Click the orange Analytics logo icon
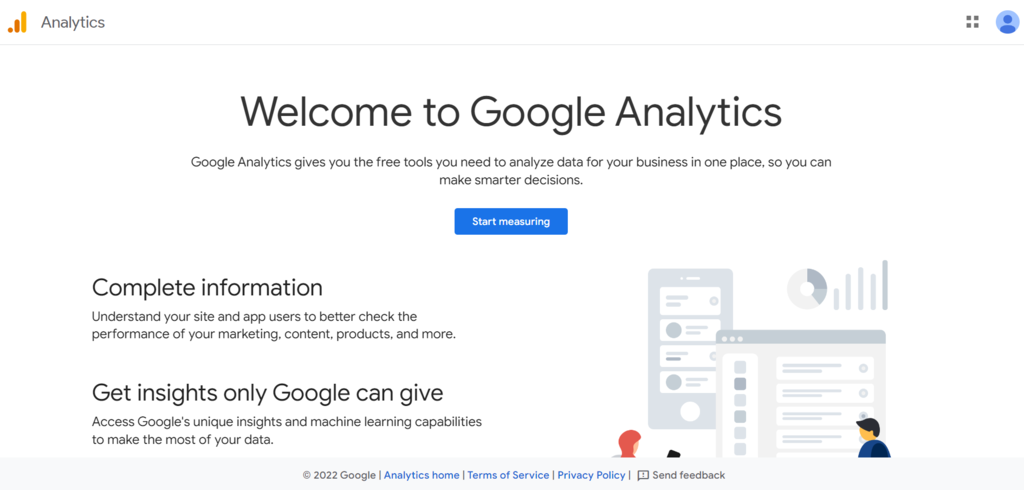The width and height of the screenshot is (1024, 490). [17, 22]
